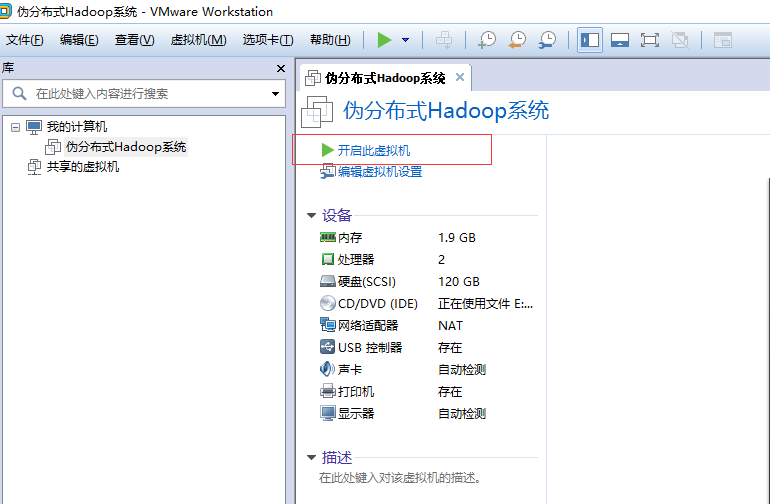This screenshot has width=770, height=504.
Task: Enter full screen mode icon
Action: coord(650,40)
